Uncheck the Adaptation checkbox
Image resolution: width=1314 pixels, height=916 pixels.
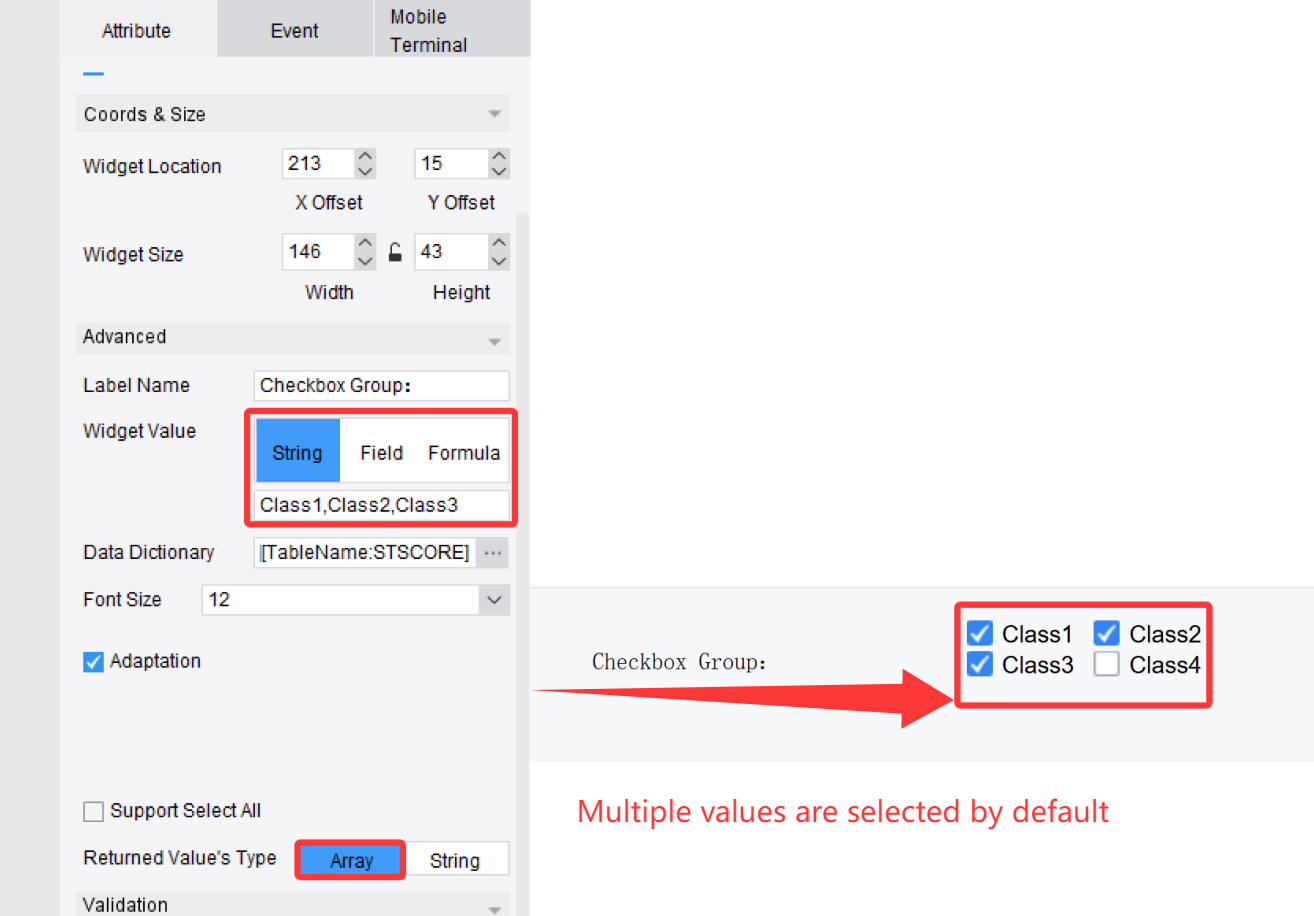(x=93, y=662)
